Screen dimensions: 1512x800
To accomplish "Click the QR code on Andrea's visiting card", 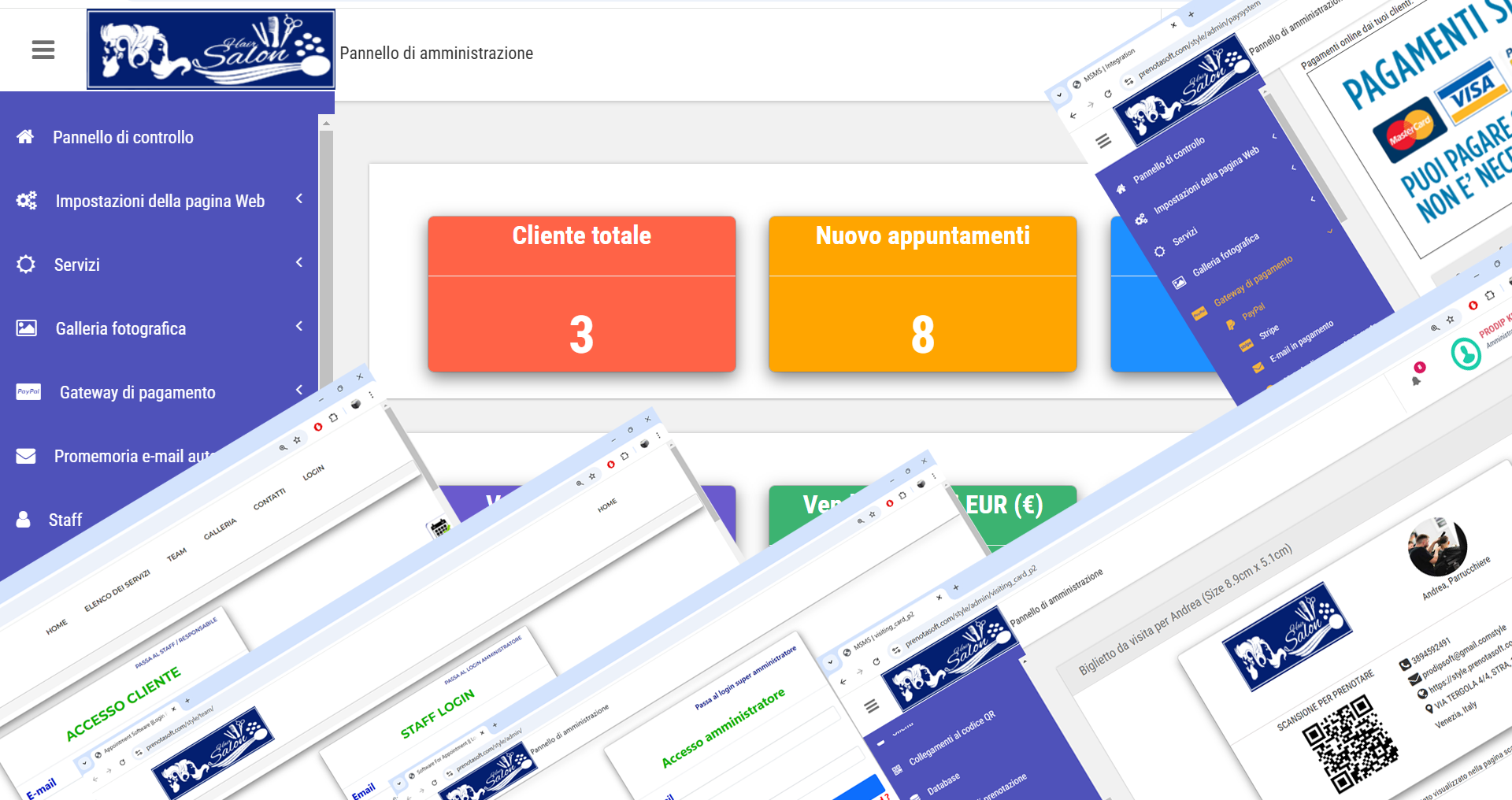I will [1350, 744].
